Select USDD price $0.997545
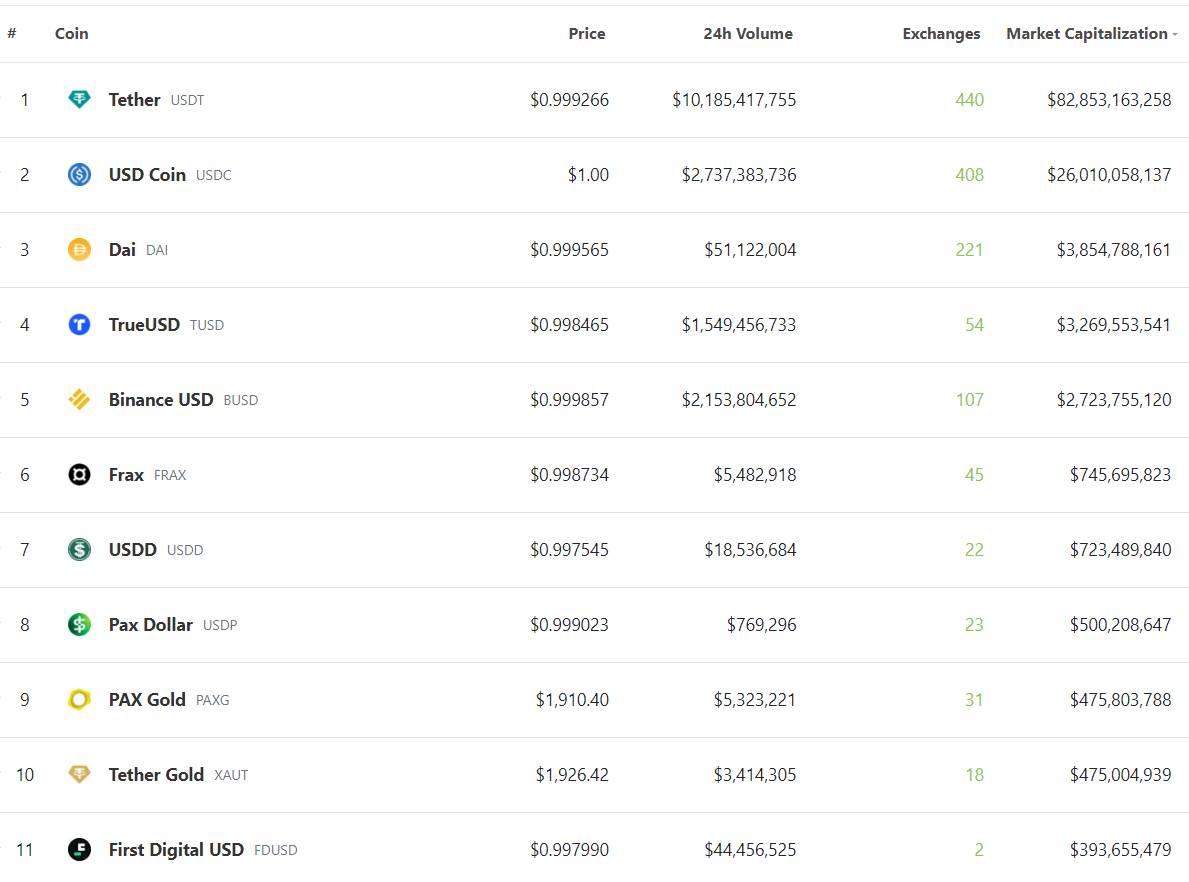This screenshot has width=1189, height=882. (x=569, y=549)
